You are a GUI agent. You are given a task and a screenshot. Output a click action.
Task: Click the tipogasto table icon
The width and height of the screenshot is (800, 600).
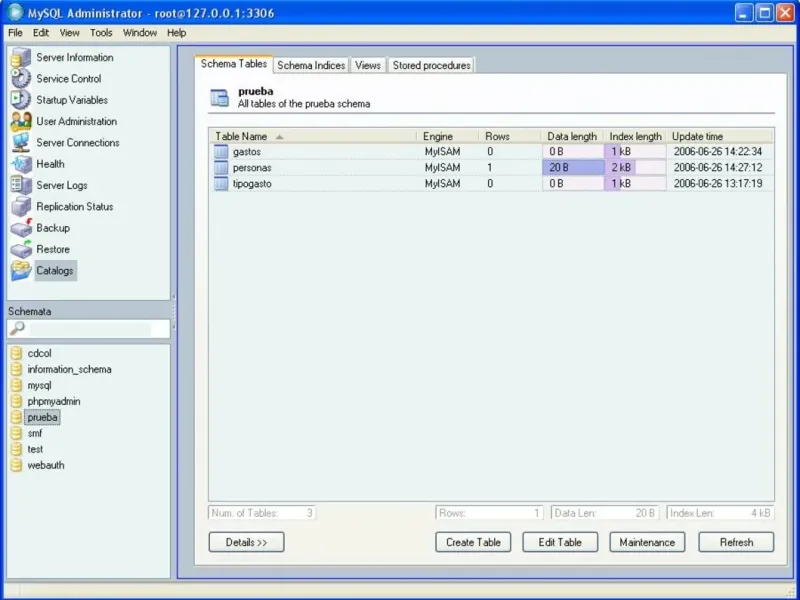click(x=221, y=184)
